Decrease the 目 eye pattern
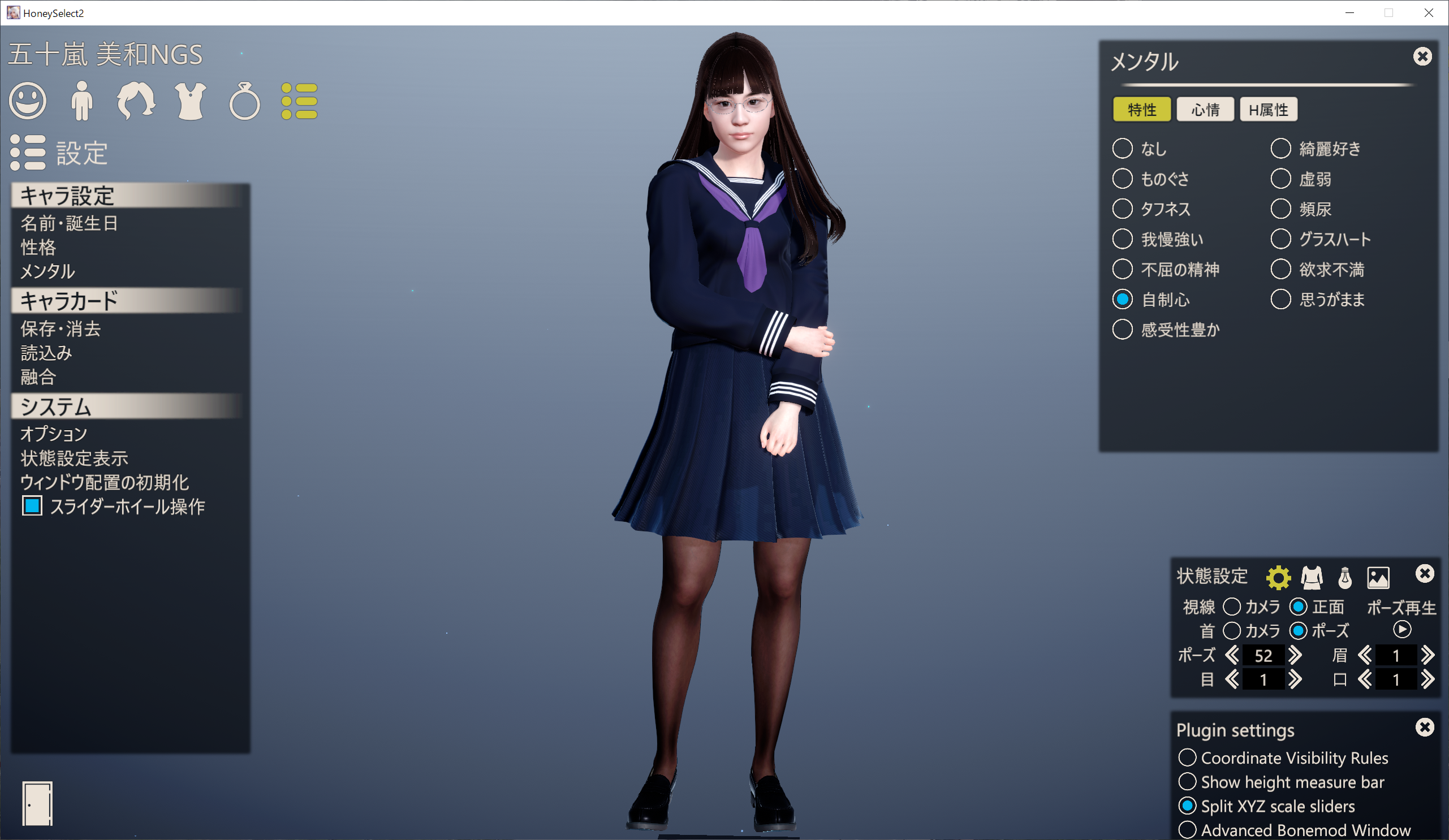The width and height of the screenshot is (1449, 840). 1232,679
